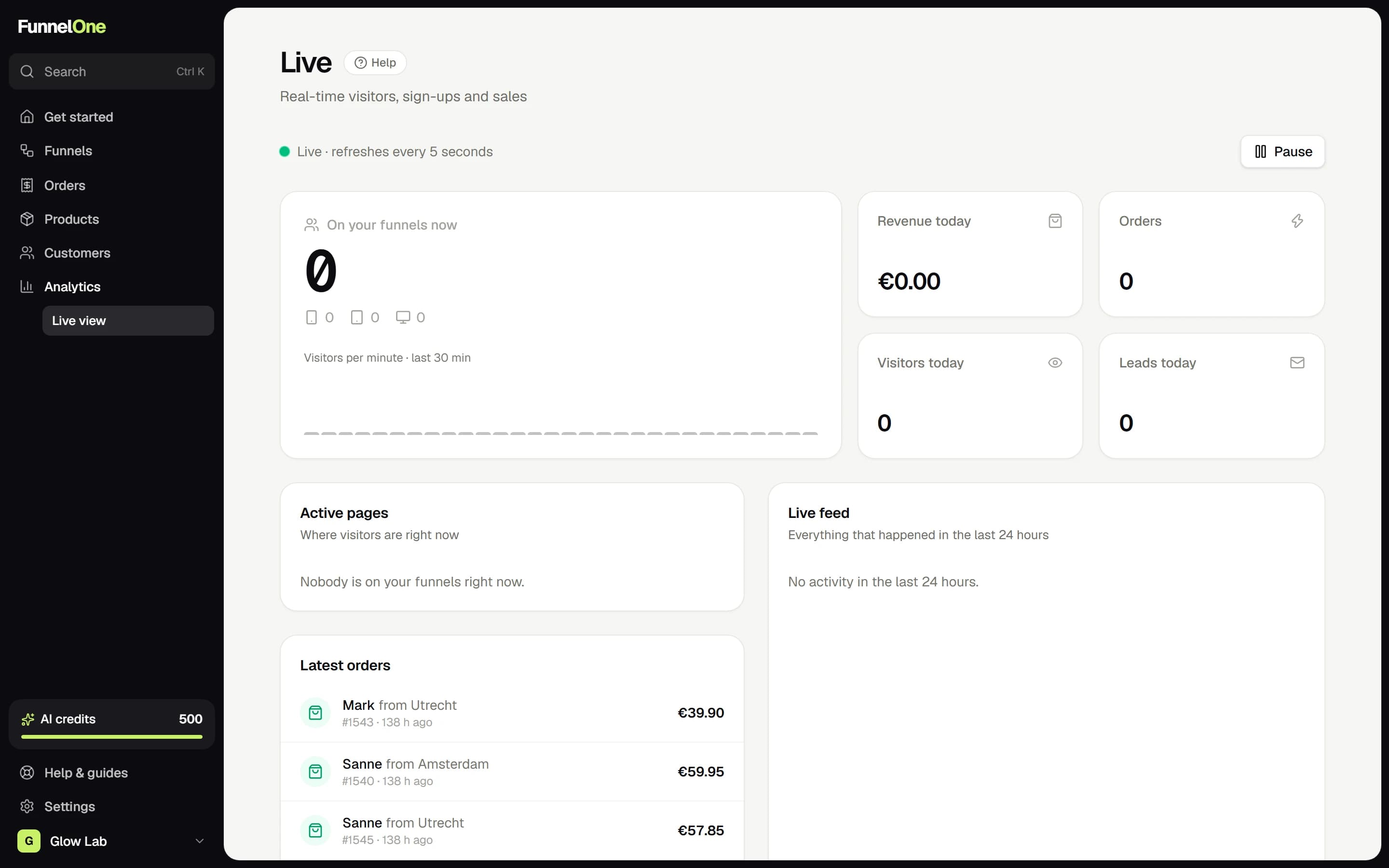Click the desktop device count icon
The image size is (1389, 868).
tap(403, 317)
